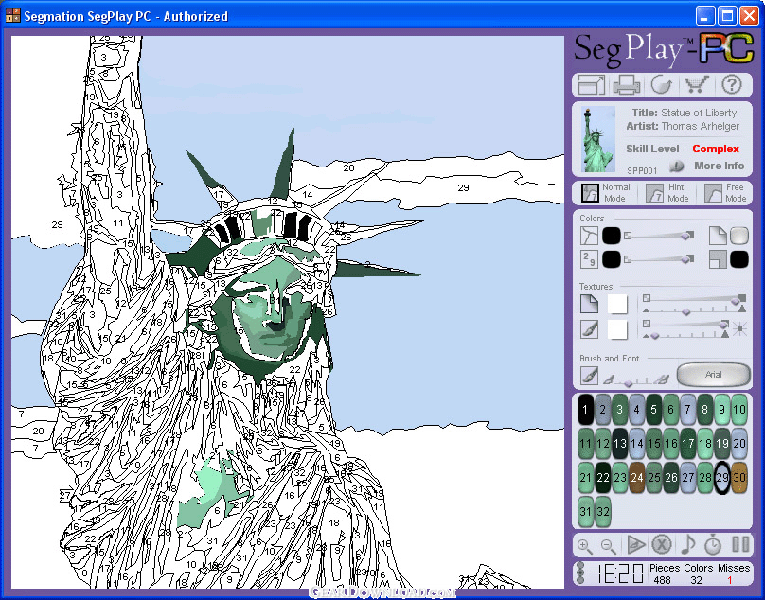This screenshot has width=765, height=600.
Task: Select palette color 5
Action: coord(654,410)
